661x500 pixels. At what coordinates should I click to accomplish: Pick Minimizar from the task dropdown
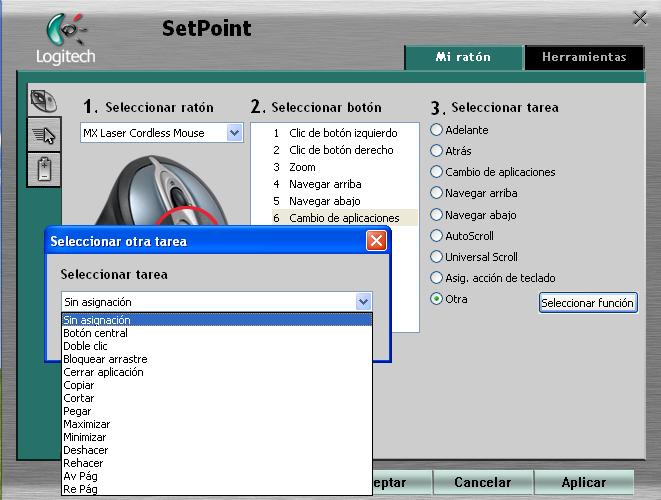217,437
